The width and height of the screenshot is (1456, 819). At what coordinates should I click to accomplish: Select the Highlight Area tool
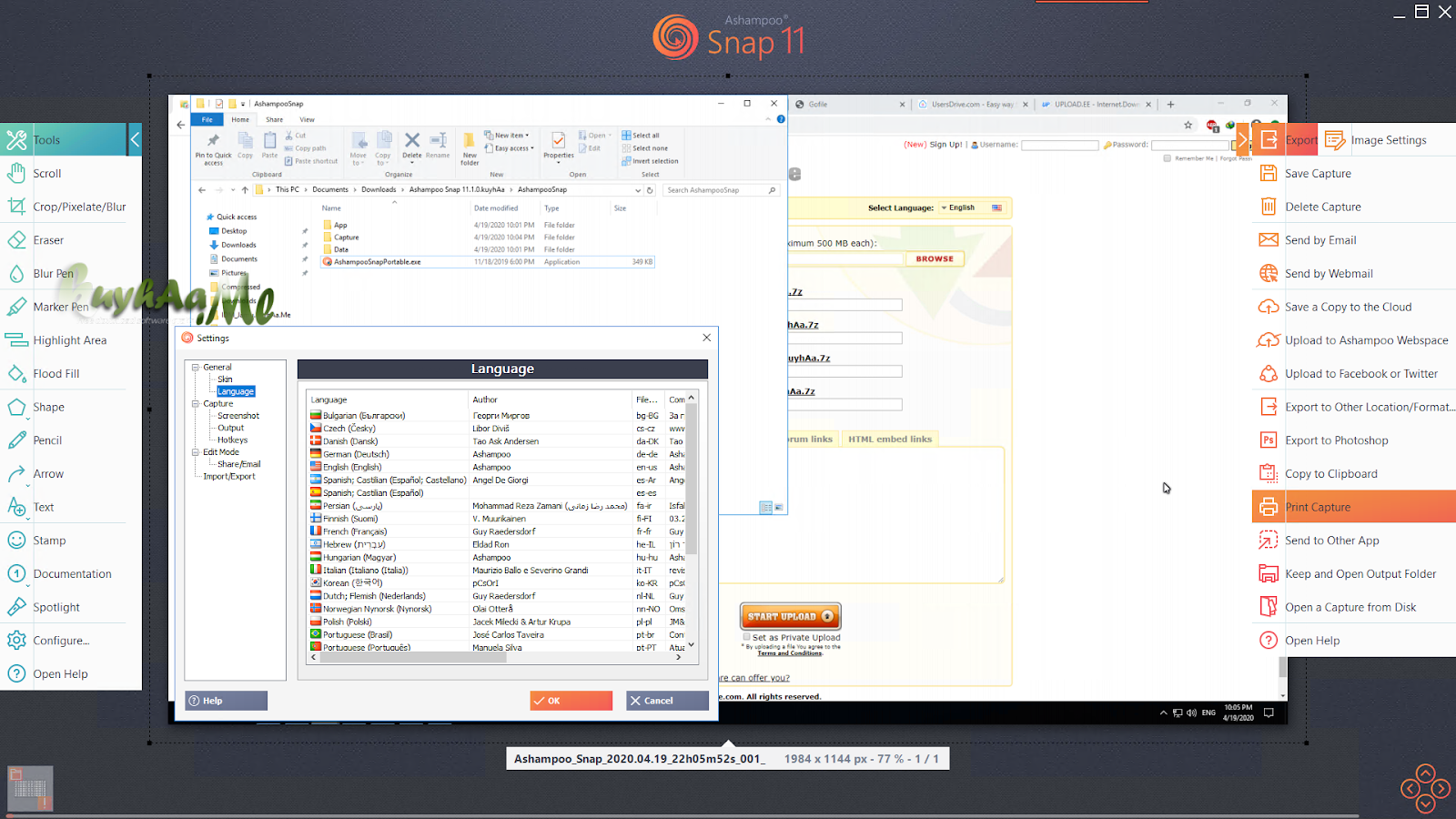pos(71,340)
